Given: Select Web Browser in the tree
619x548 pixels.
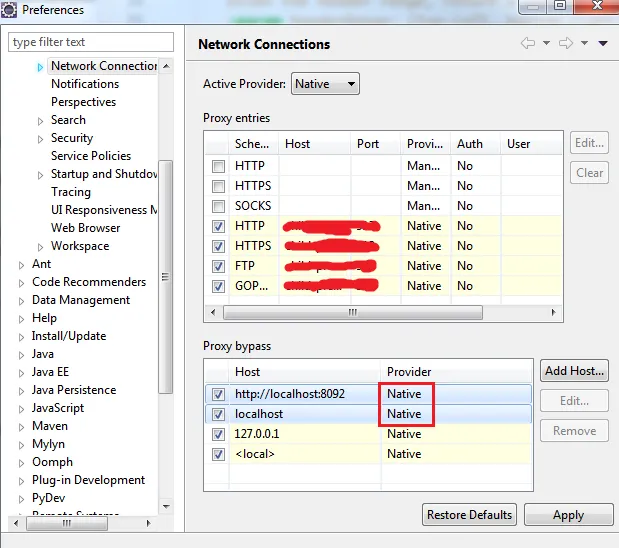Looking at the screenshot, I should [85, 228].
